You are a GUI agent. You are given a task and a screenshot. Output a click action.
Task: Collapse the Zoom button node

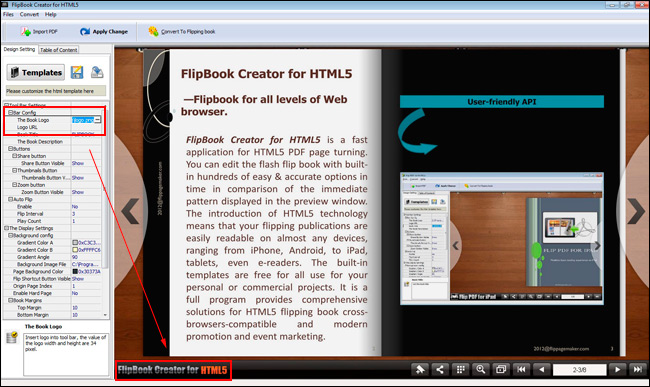tap(15, 185)
